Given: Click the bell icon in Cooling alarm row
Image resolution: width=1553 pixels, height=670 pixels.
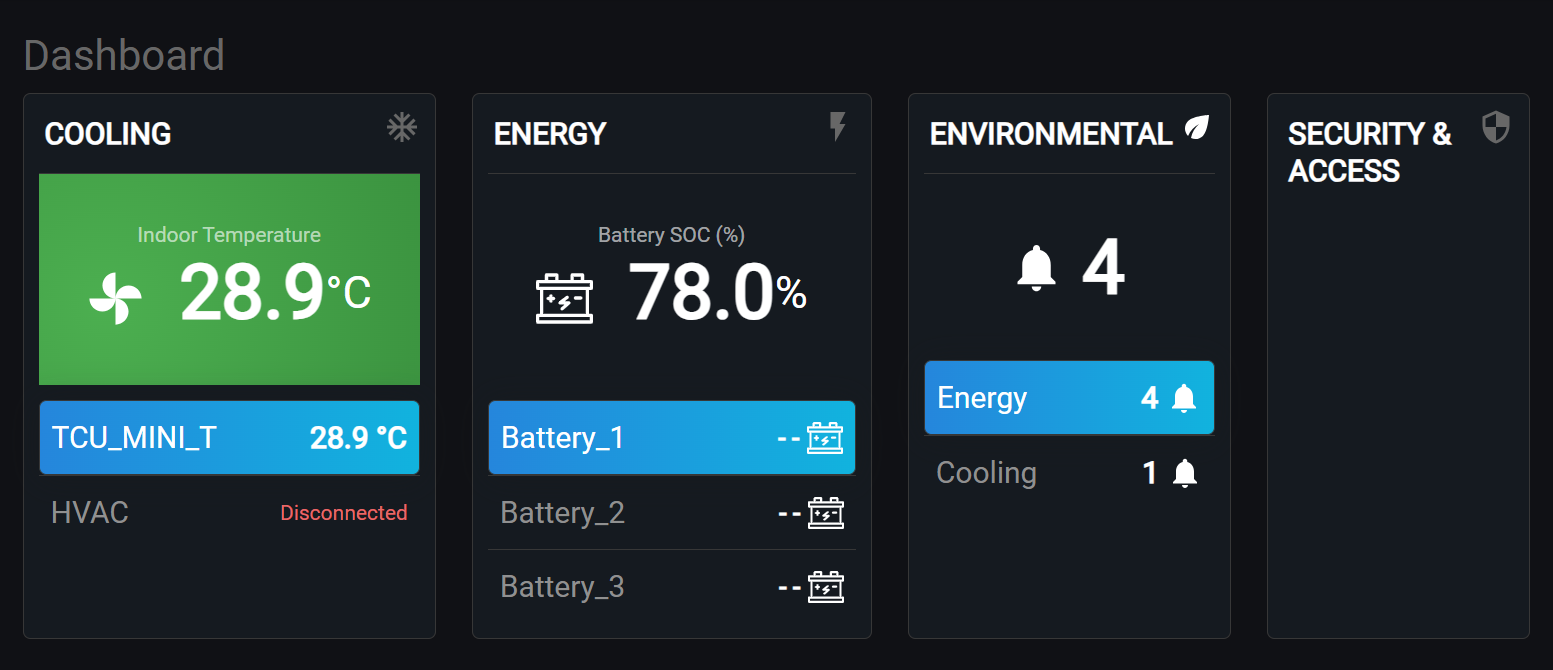Looking at the screenshot, I should coord(1184,473).
